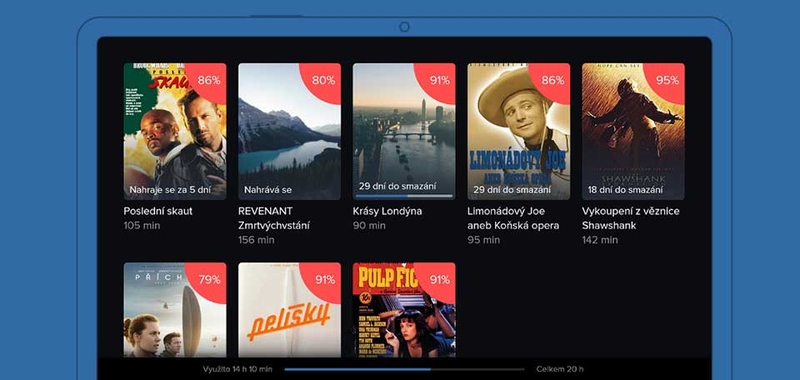The width and height of the screenshot is (800, 380).
Task: Open the Poslední skaut movie poster
Action: 175,131
